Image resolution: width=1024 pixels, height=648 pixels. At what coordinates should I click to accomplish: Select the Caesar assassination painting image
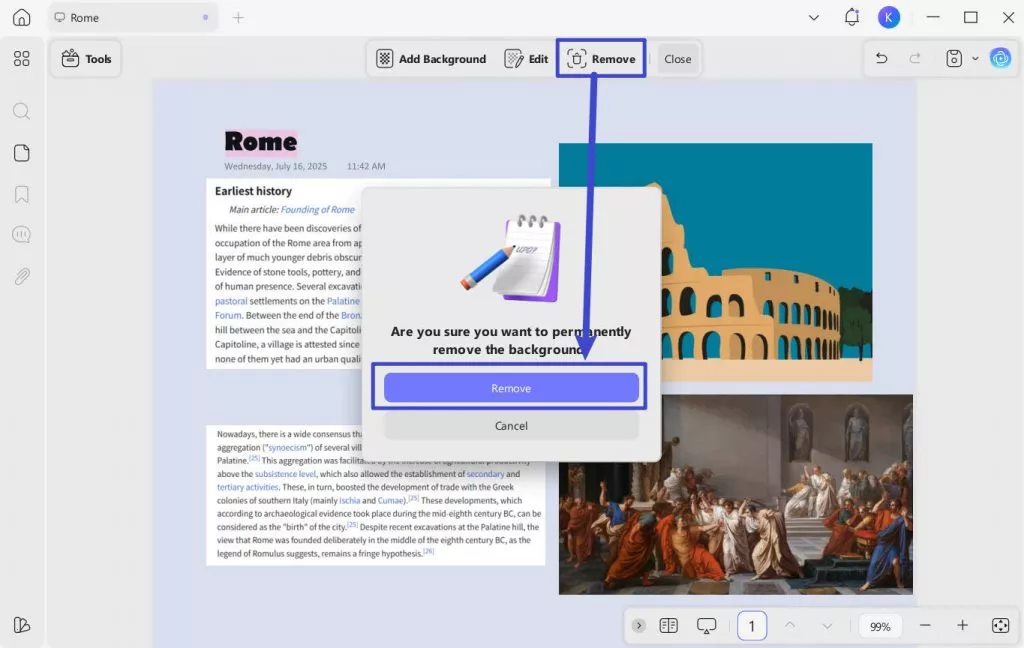(736, 494)
